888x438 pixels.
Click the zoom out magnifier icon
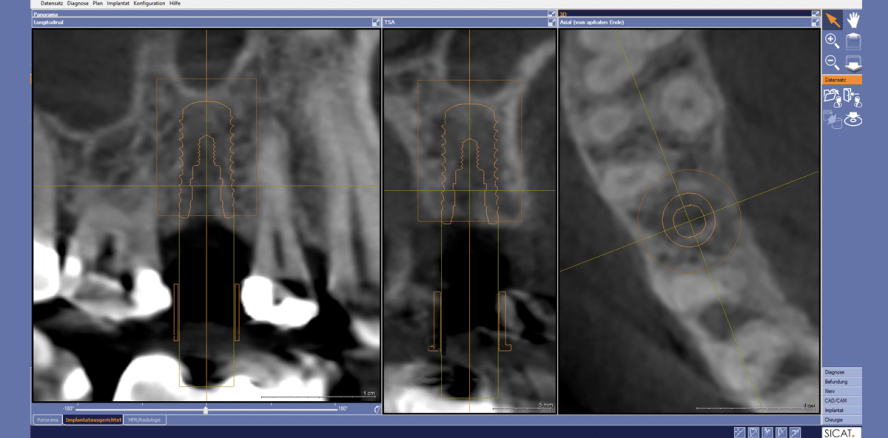point(832,62)
